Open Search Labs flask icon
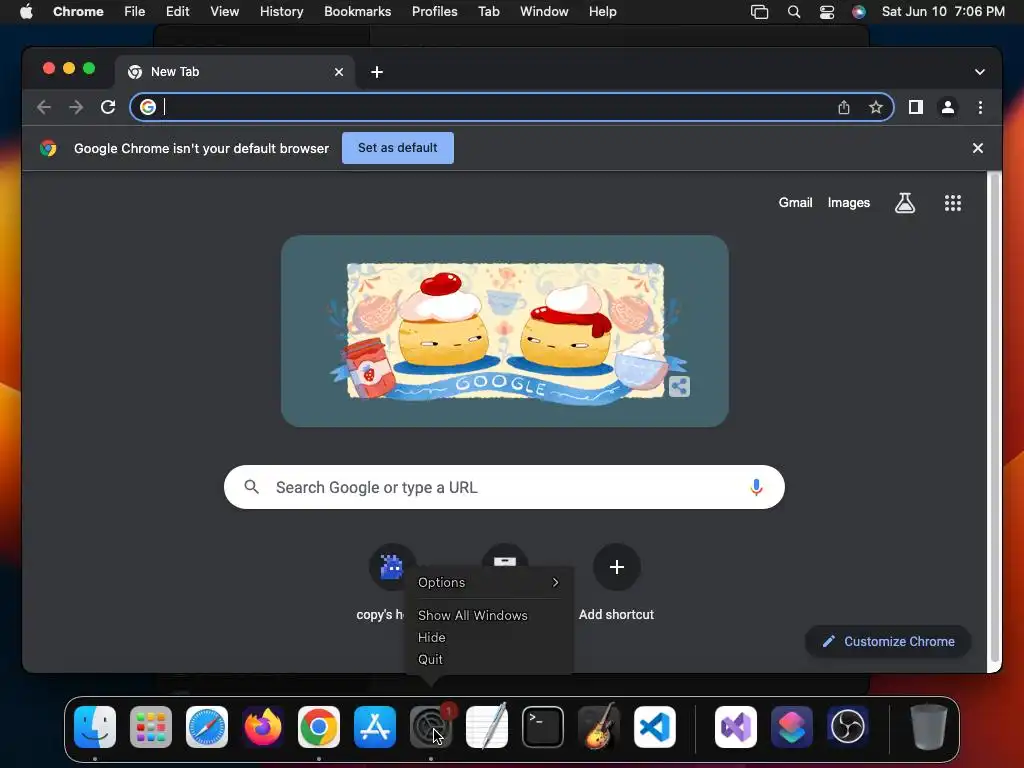Screen dimensions: 1024x768 [904, 203]
